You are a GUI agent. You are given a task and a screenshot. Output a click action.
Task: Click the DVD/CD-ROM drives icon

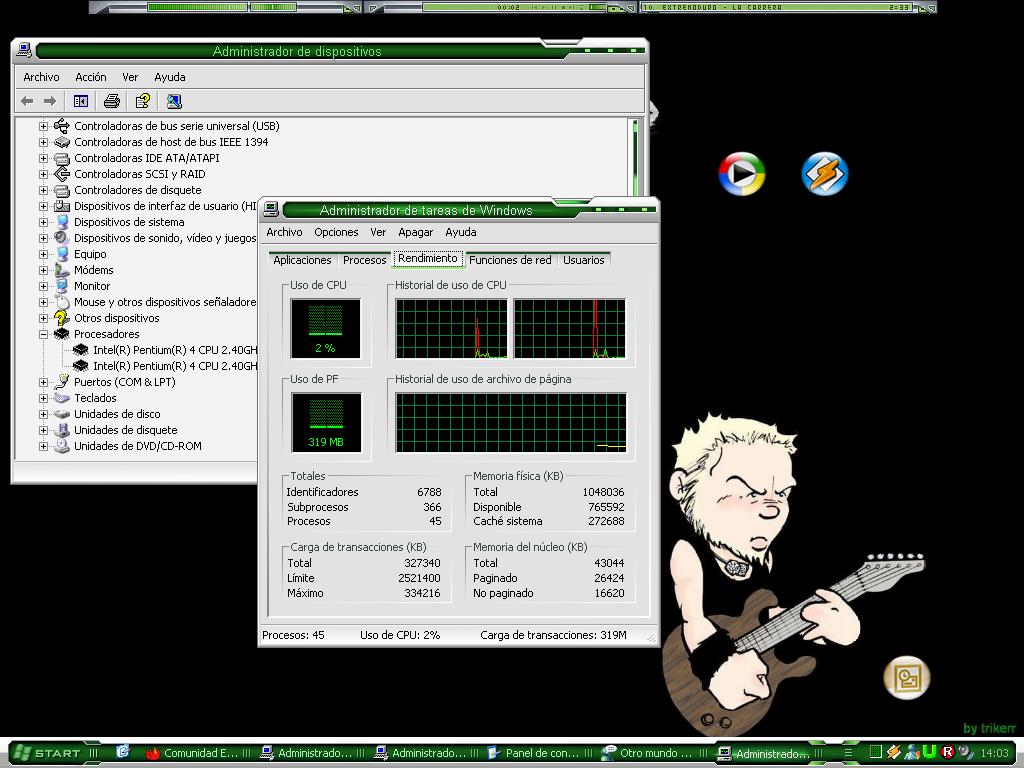coord(62,446)
